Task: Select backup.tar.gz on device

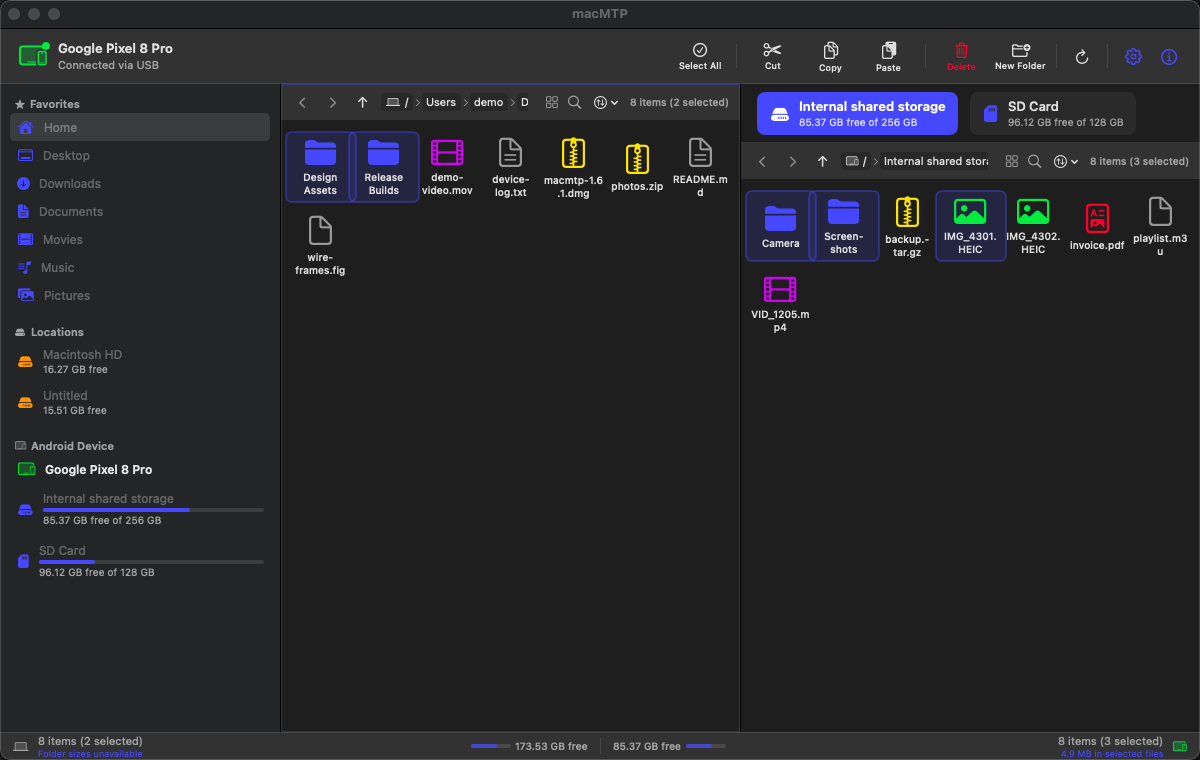Action: click(x=907, y=226)
